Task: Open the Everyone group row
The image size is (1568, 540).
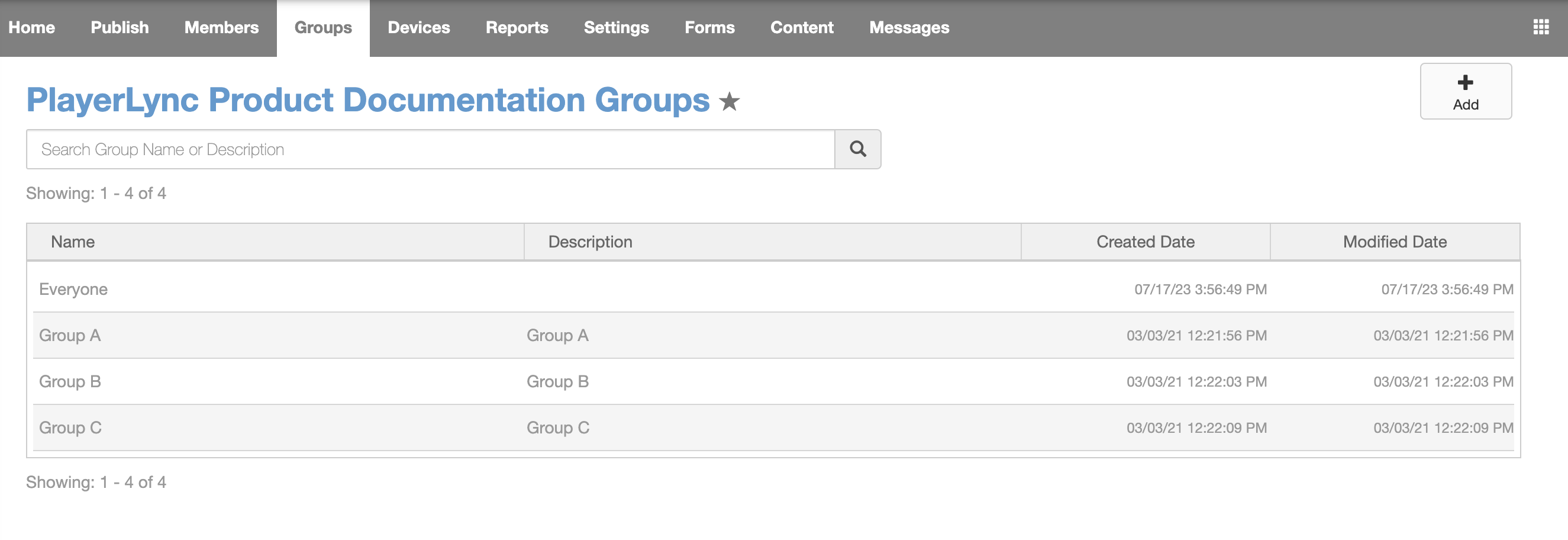Action: click(773, 289)
